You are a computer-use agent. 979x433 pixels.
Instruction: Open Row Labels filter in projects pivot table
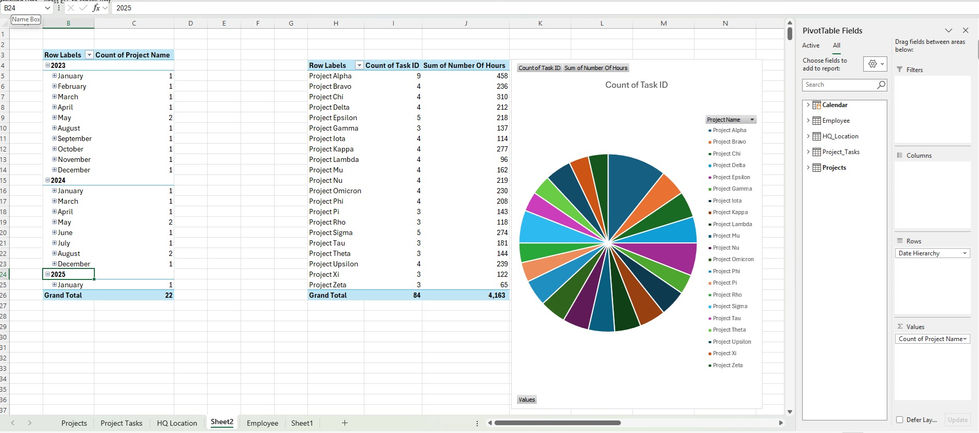tap(359, 66)
